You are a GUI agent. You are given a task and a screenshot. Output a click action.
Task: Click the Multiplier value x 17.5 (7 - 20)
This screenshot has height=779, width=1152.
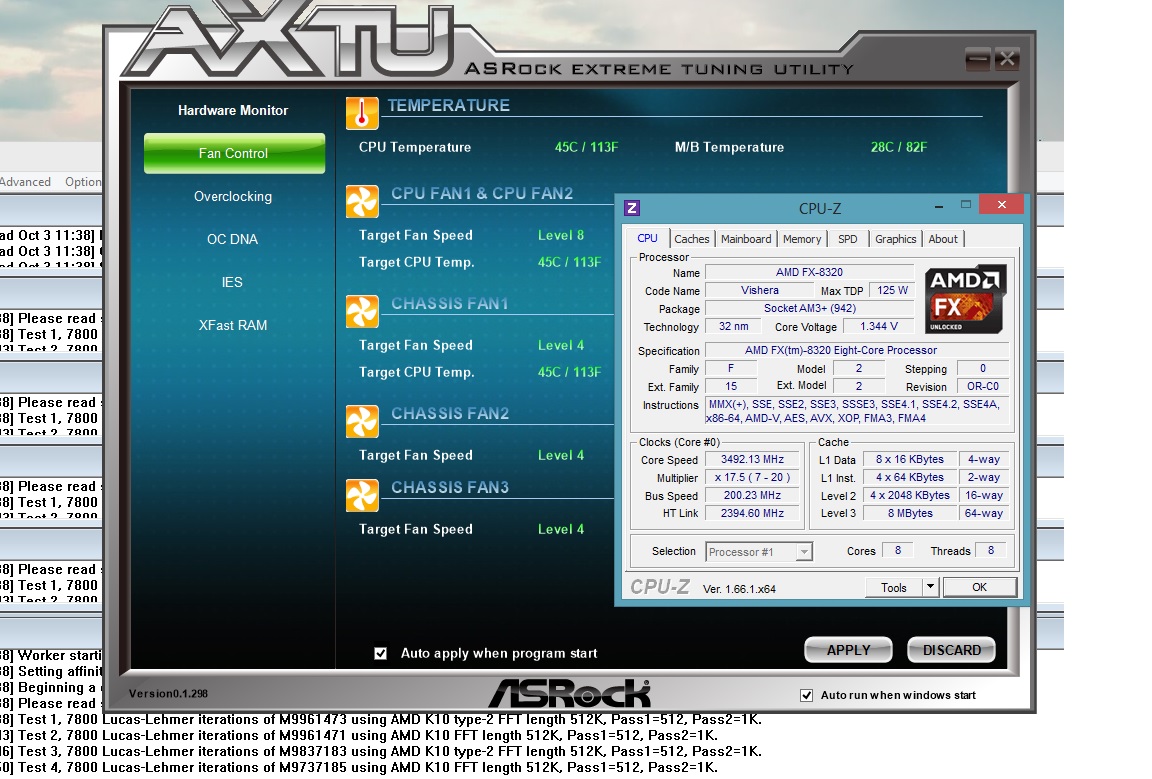[x=752, y=478]
